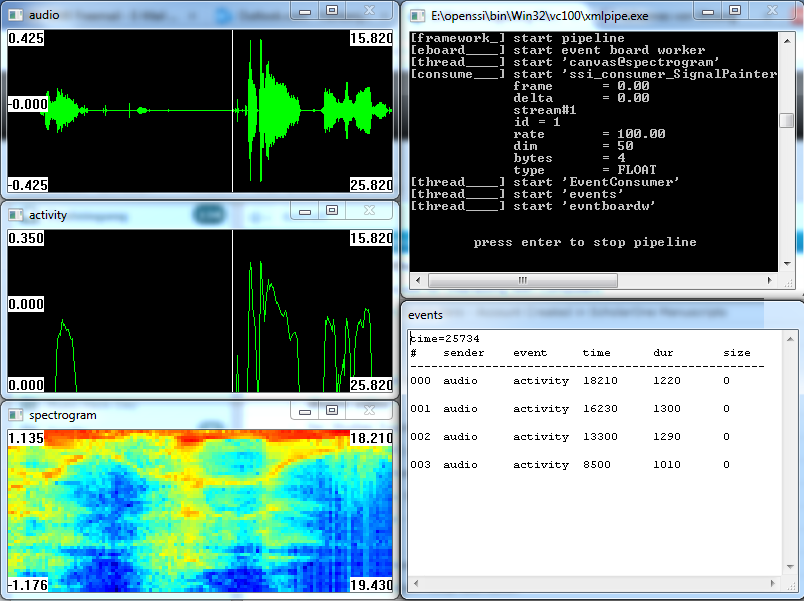Click the audio window title bar icon

[x=16, y=14]
